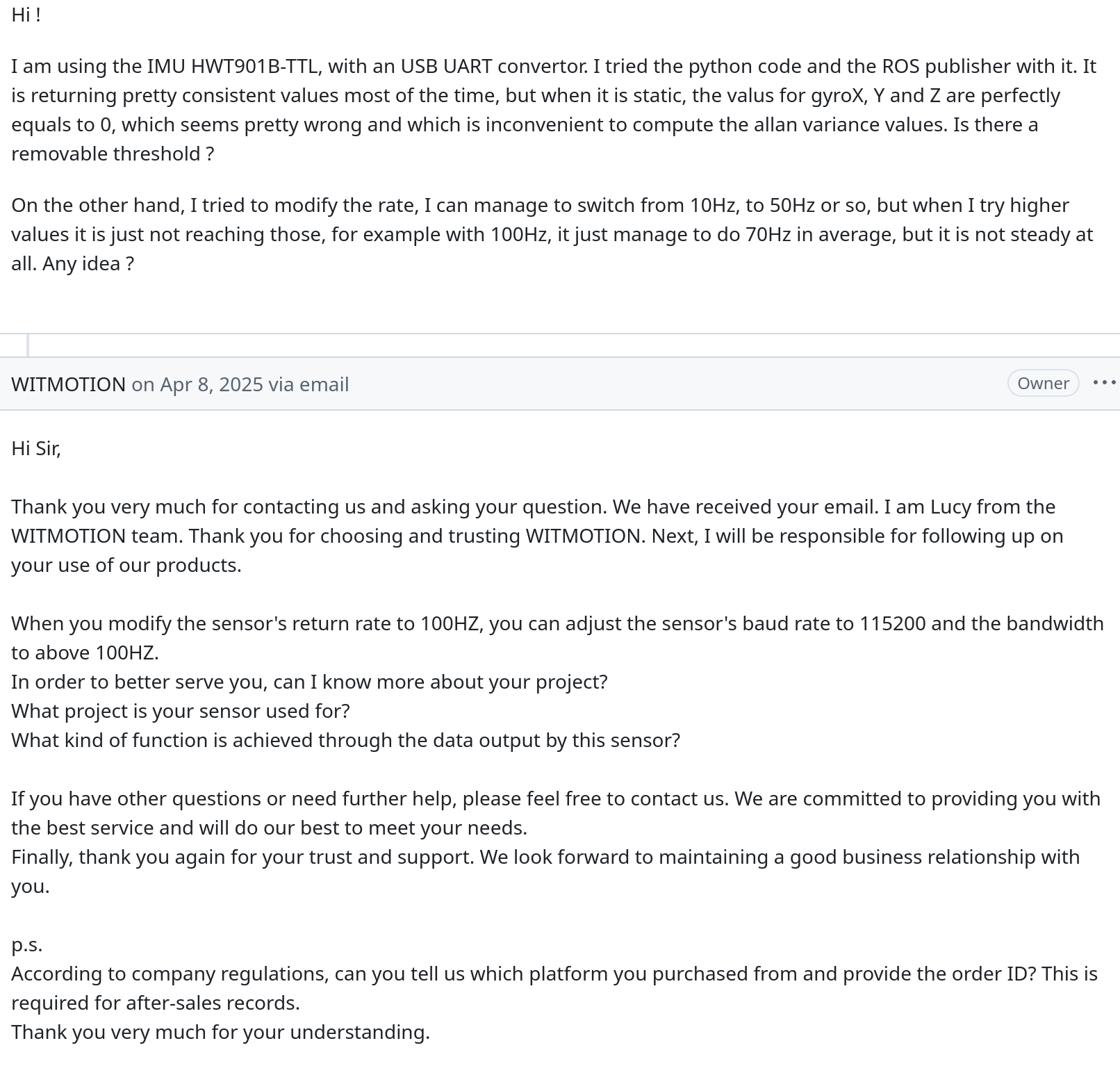
Task: Open the three-dot menu on WITMOTION's comment
Action: coord(1104,383)
